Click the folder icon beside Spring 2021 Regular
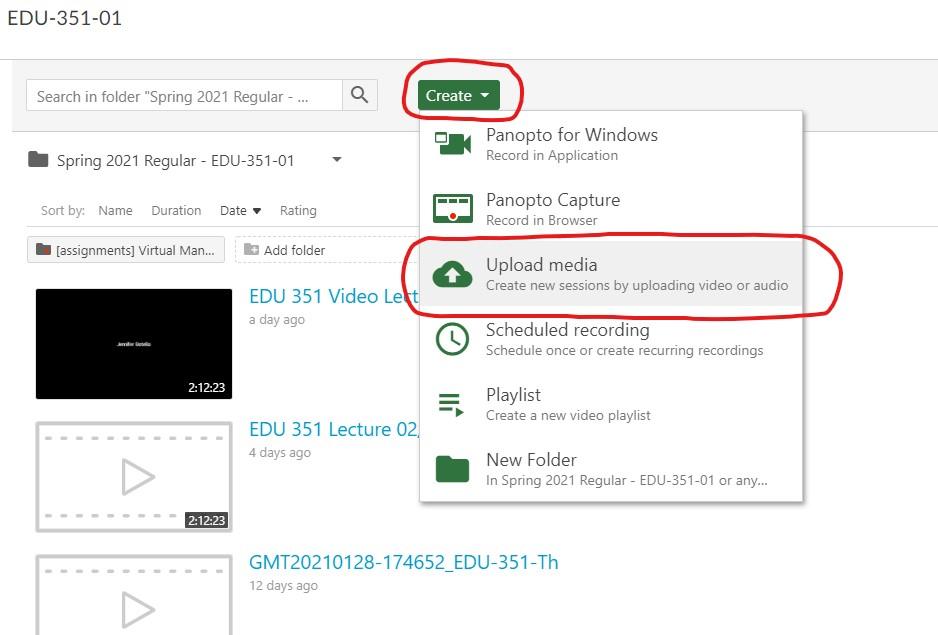Screen dimensions: 938x635 point(38,159)
